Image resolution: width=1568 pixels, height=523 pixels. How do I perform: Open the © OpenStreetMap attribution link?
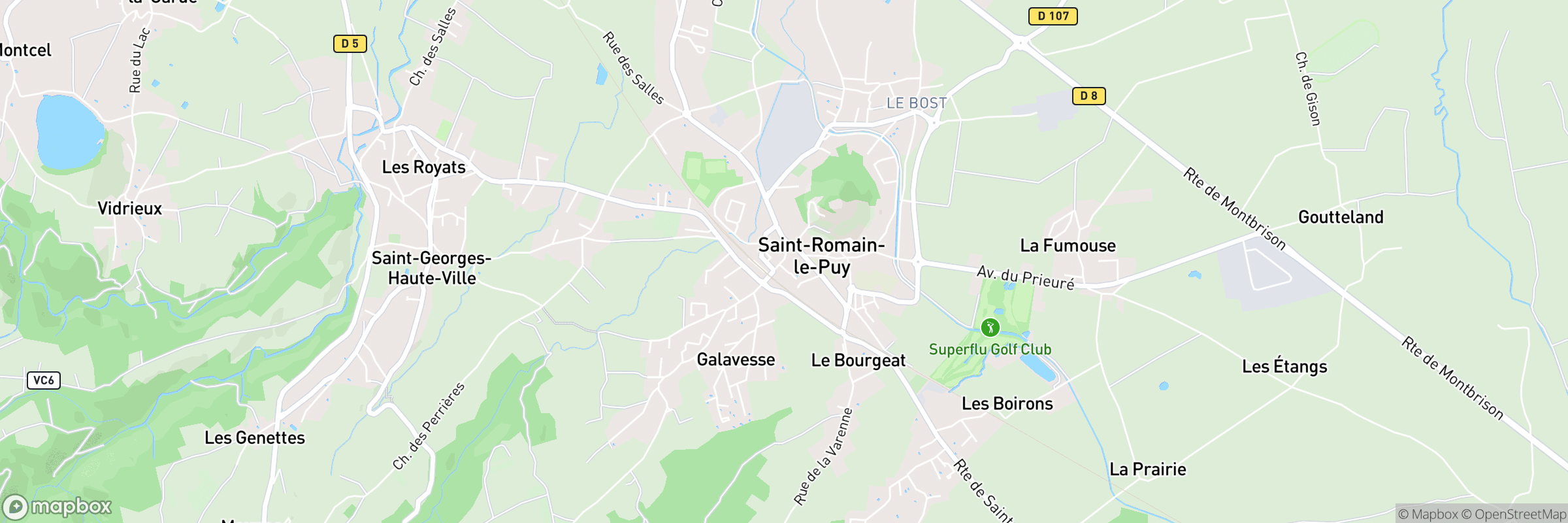pos(1513,515)
